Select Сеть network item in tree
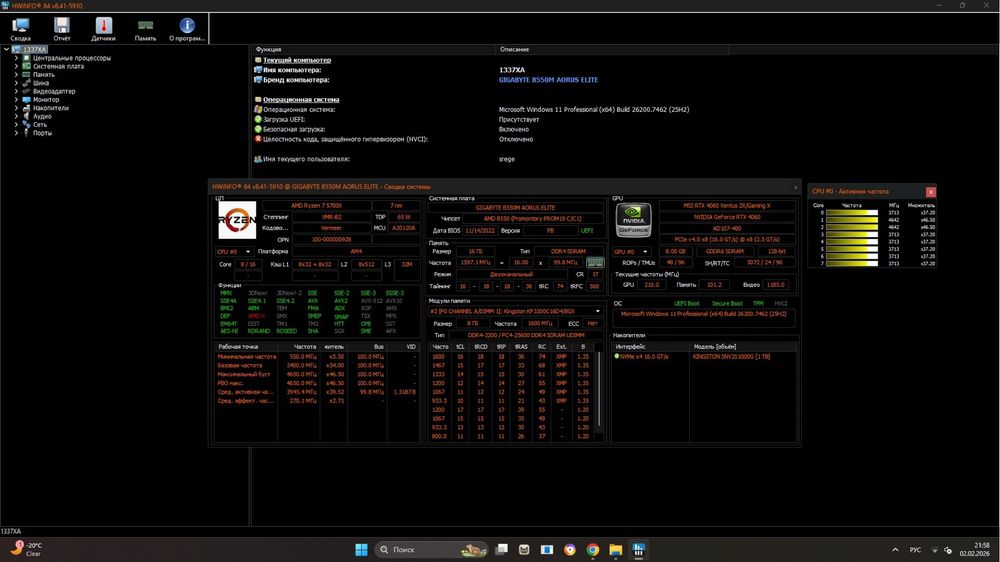 40,124
